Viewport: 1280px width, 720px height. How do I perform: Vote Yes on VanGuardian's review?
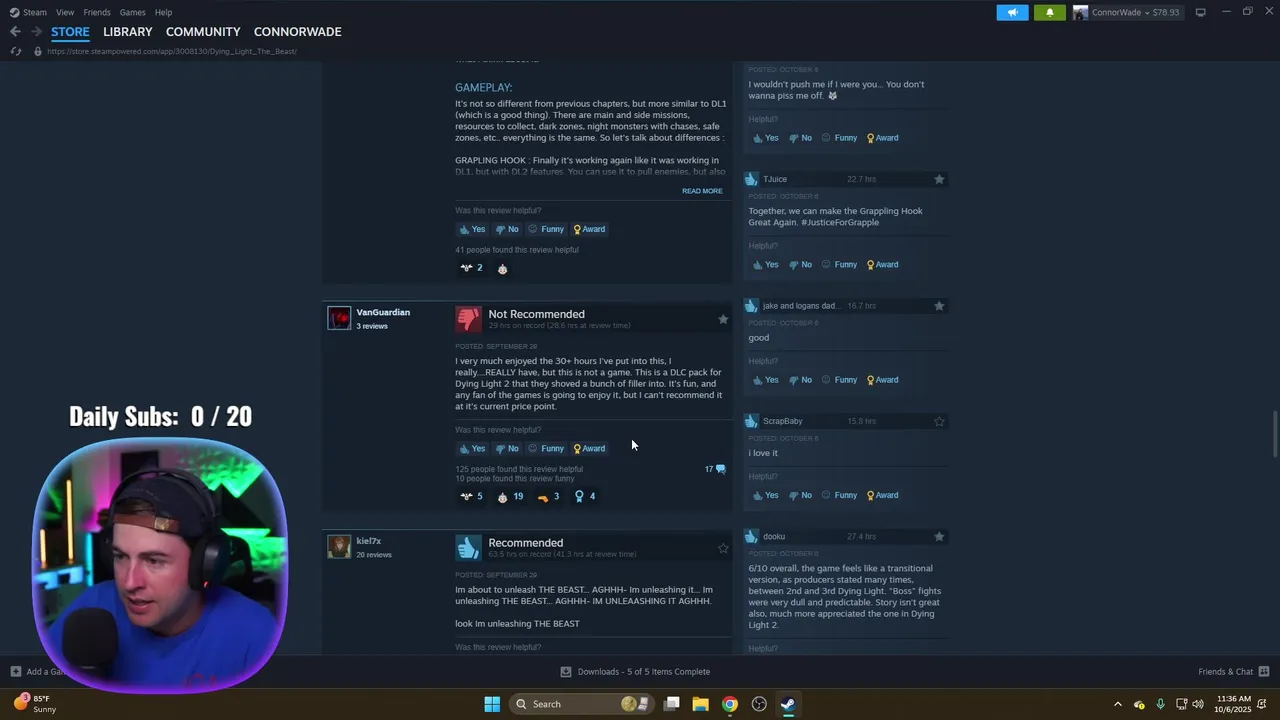pyautogui.click(x=472, y=448)
